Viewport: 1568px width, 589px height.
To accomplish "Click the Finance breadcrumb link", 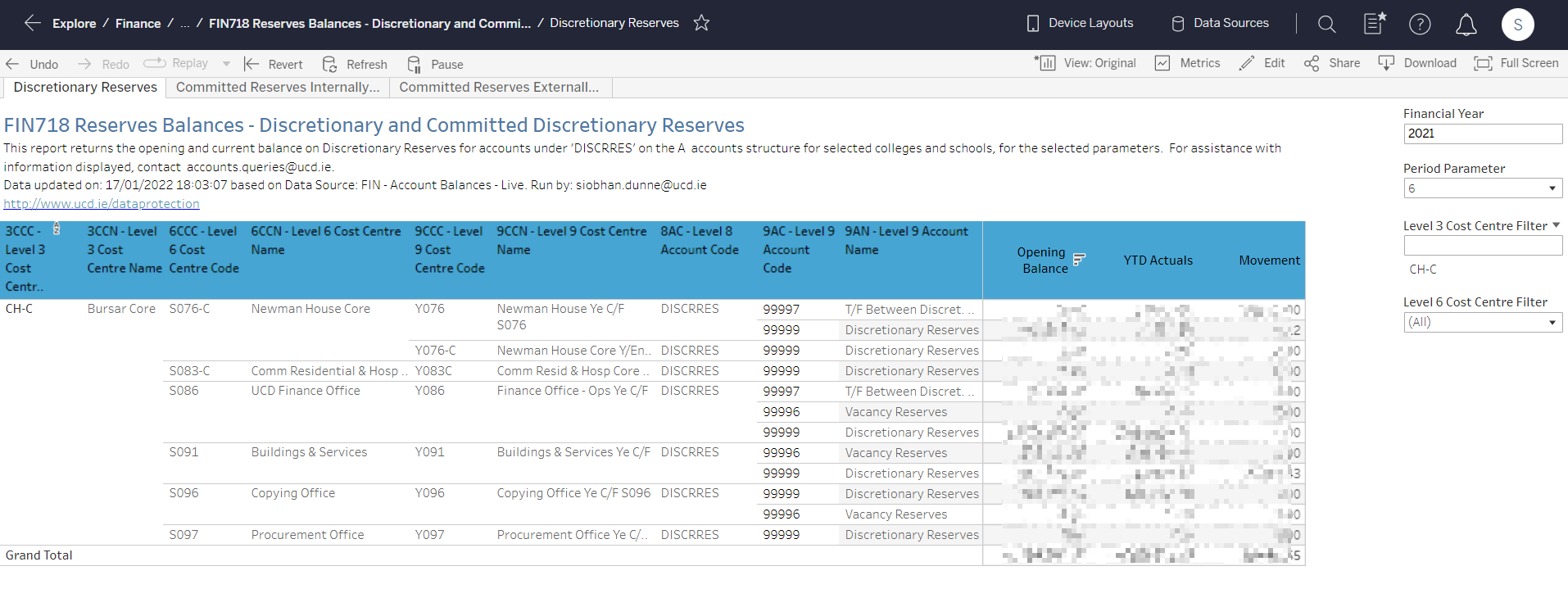I will click(x=138, y=23).
